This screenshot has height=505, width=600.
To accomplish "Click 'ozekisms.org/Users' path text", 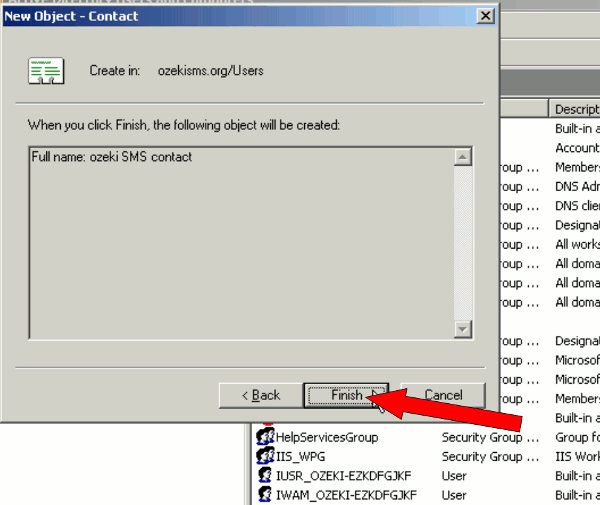I will [211, 71].
